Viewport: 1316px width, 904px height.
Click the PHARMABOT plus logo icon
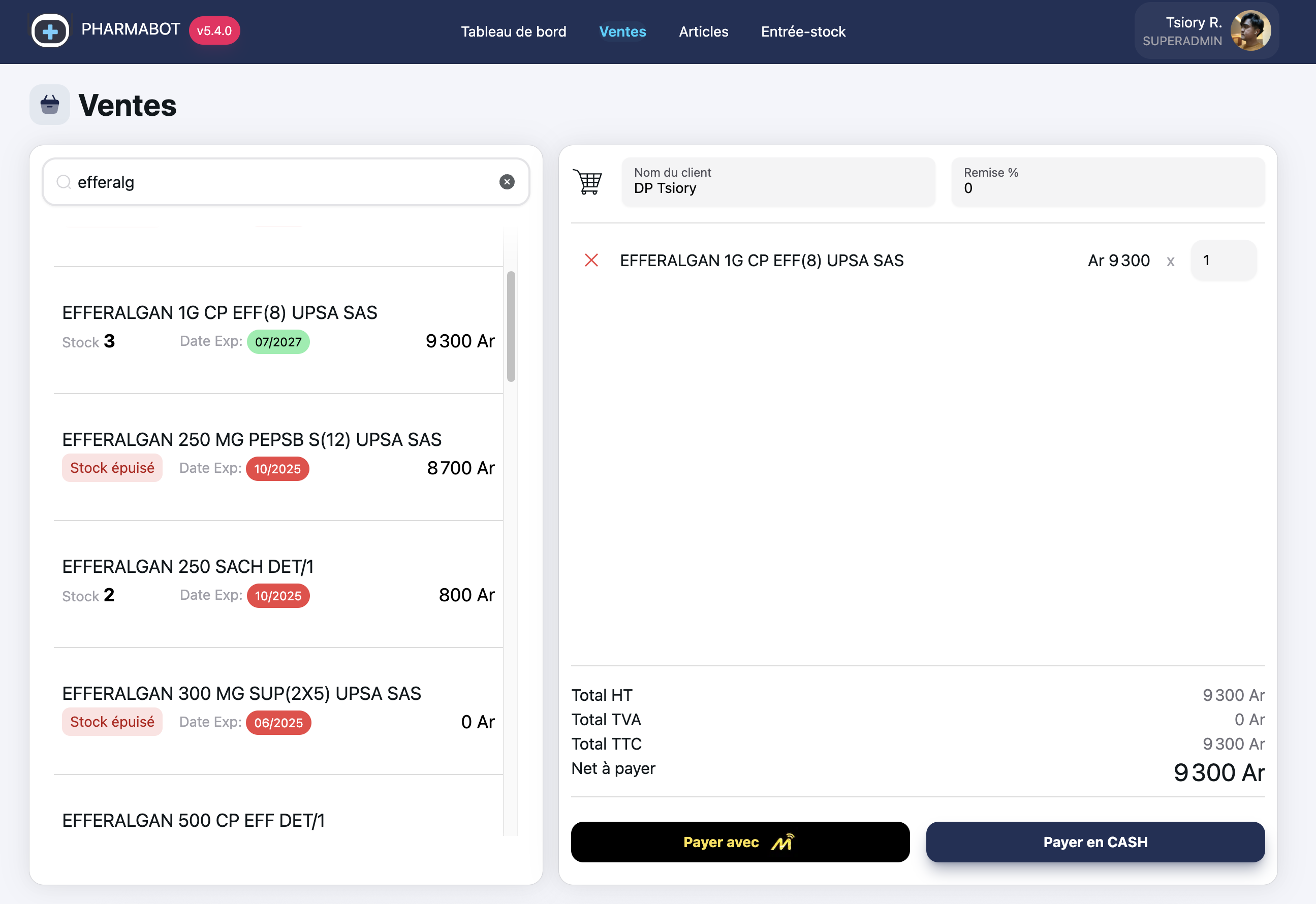click(x=50, y=30)
